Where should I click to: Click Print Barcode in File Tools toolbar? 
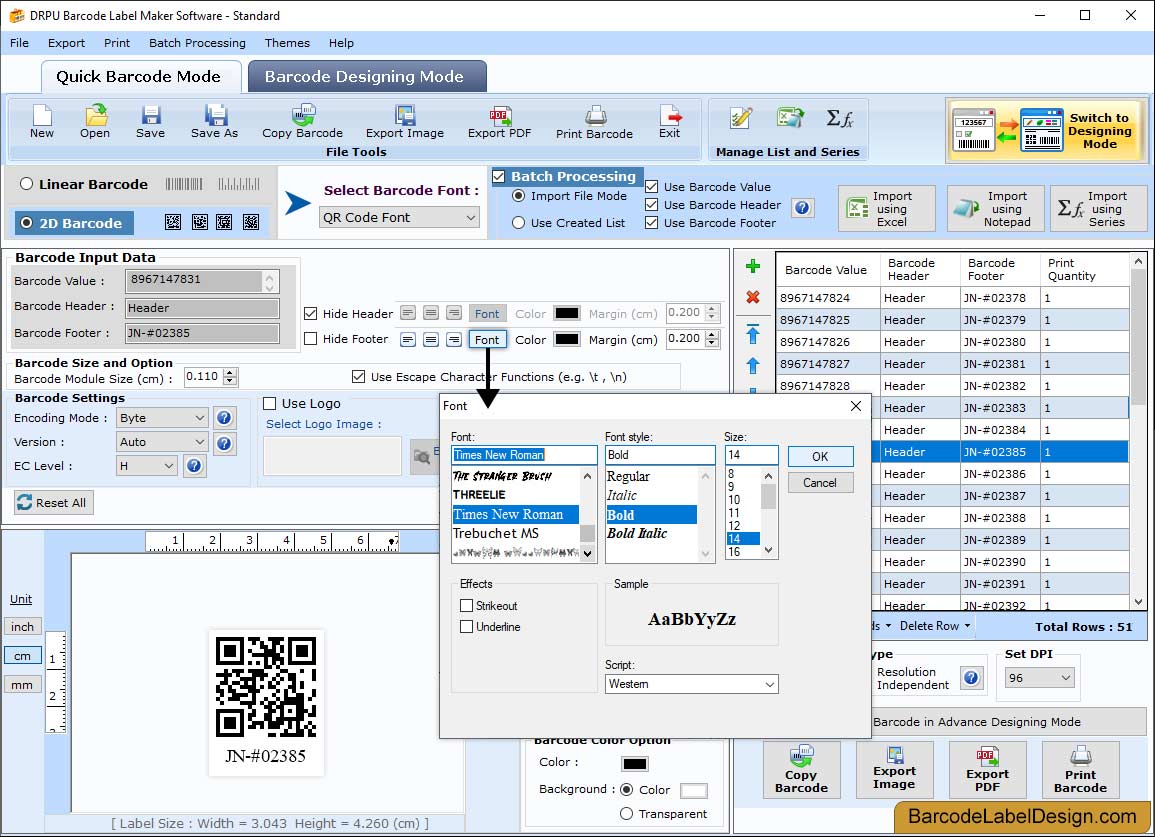click(594, 122)
